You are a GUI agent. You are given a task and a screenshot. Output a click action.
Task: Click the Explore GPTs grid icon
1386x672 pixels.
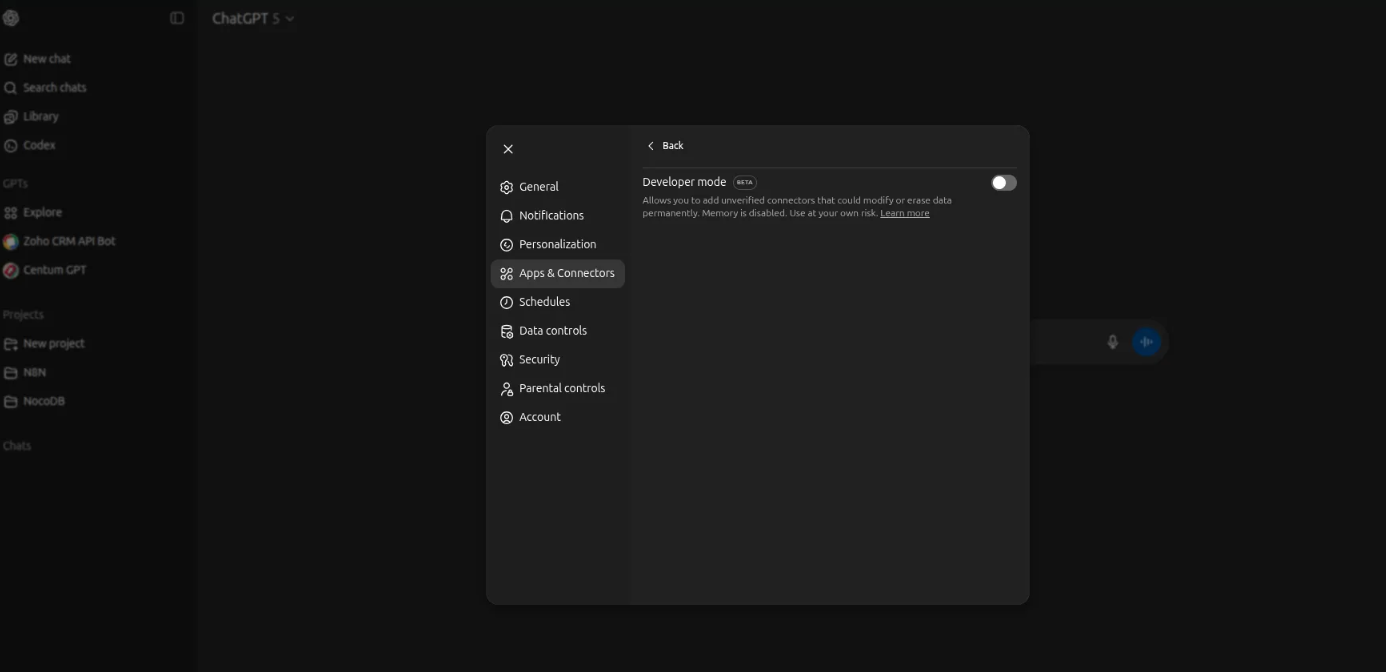(x=11, y=213)
